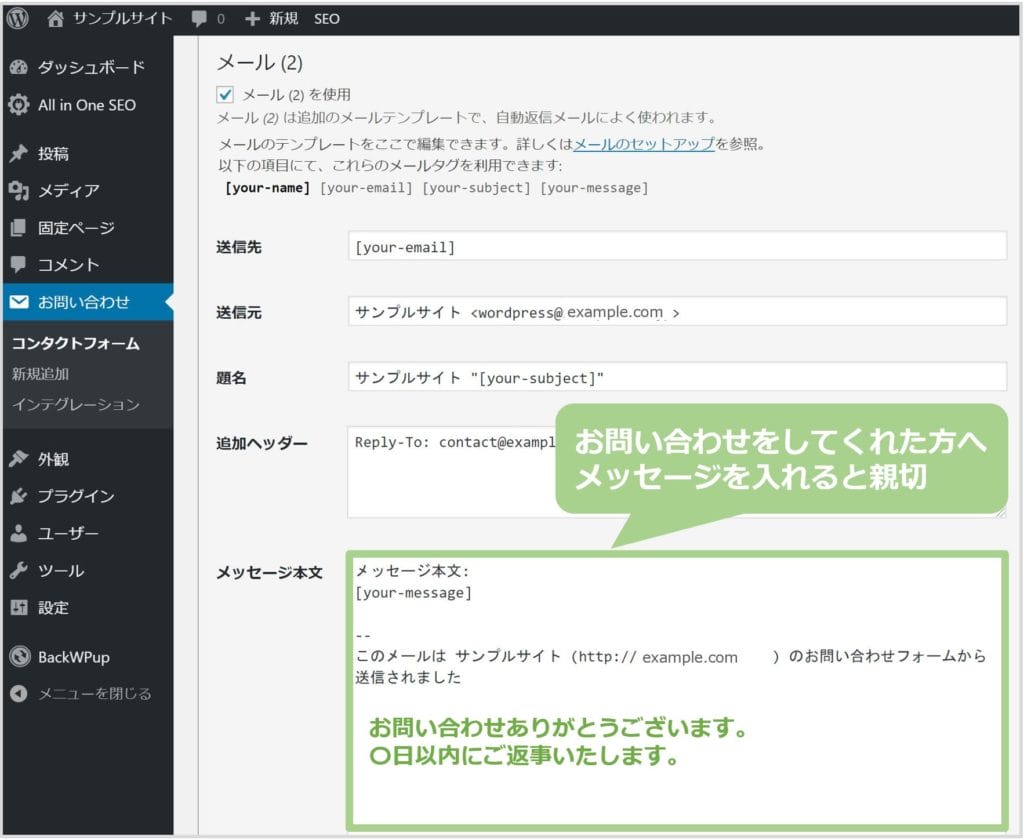Select 新規追加 under お問い合わせ
1024x840 pixels.
pyautogui.click(x=40, y=374)
